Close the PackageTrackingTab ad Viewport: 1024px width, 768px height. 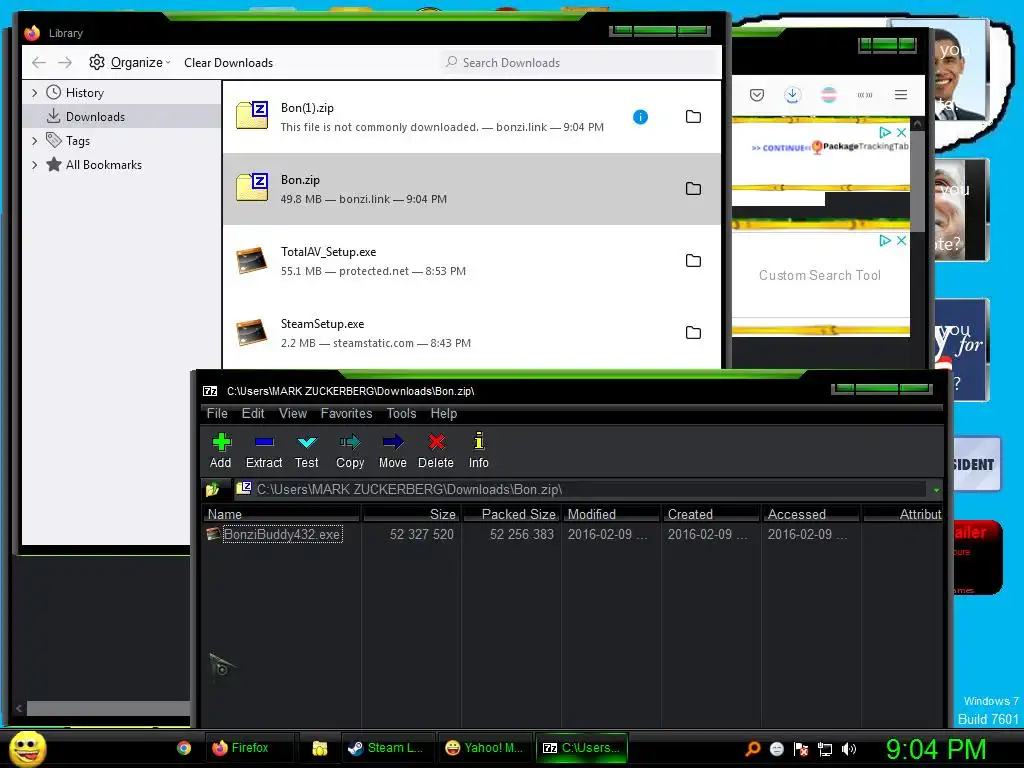901,133
